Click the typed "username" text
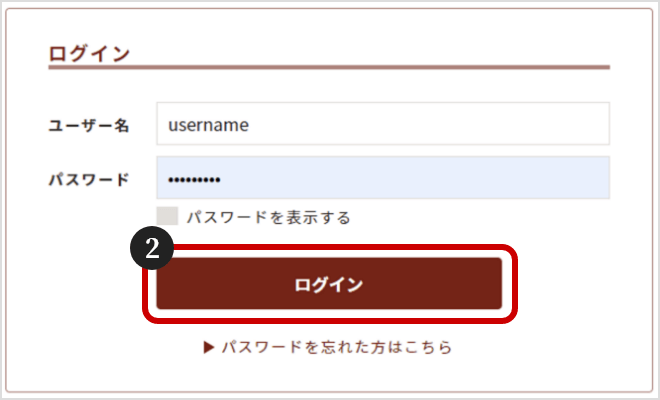This screenshot has width=660, height=400. [208, 125]
